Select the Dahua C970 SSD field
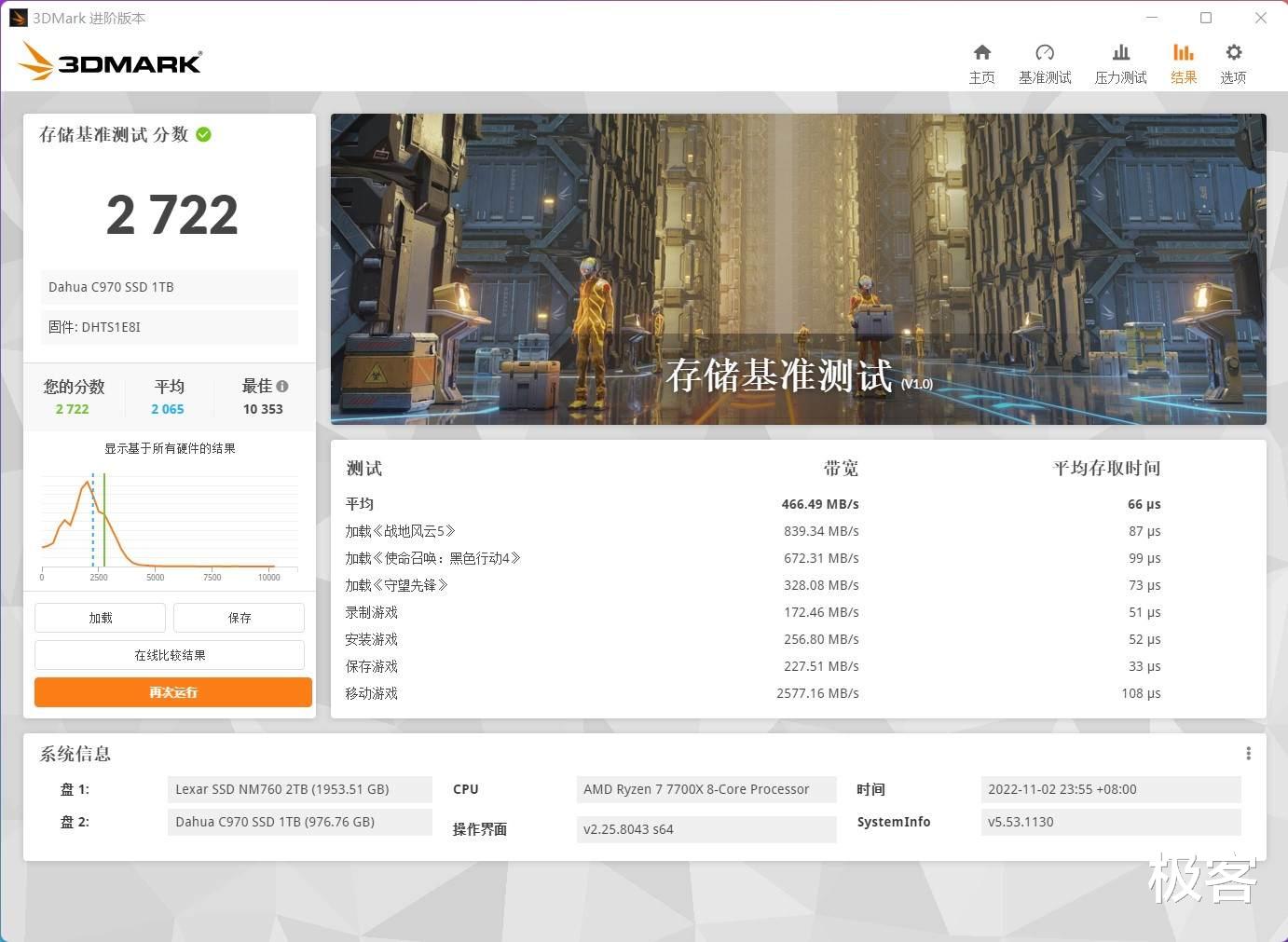 (169, 287)
